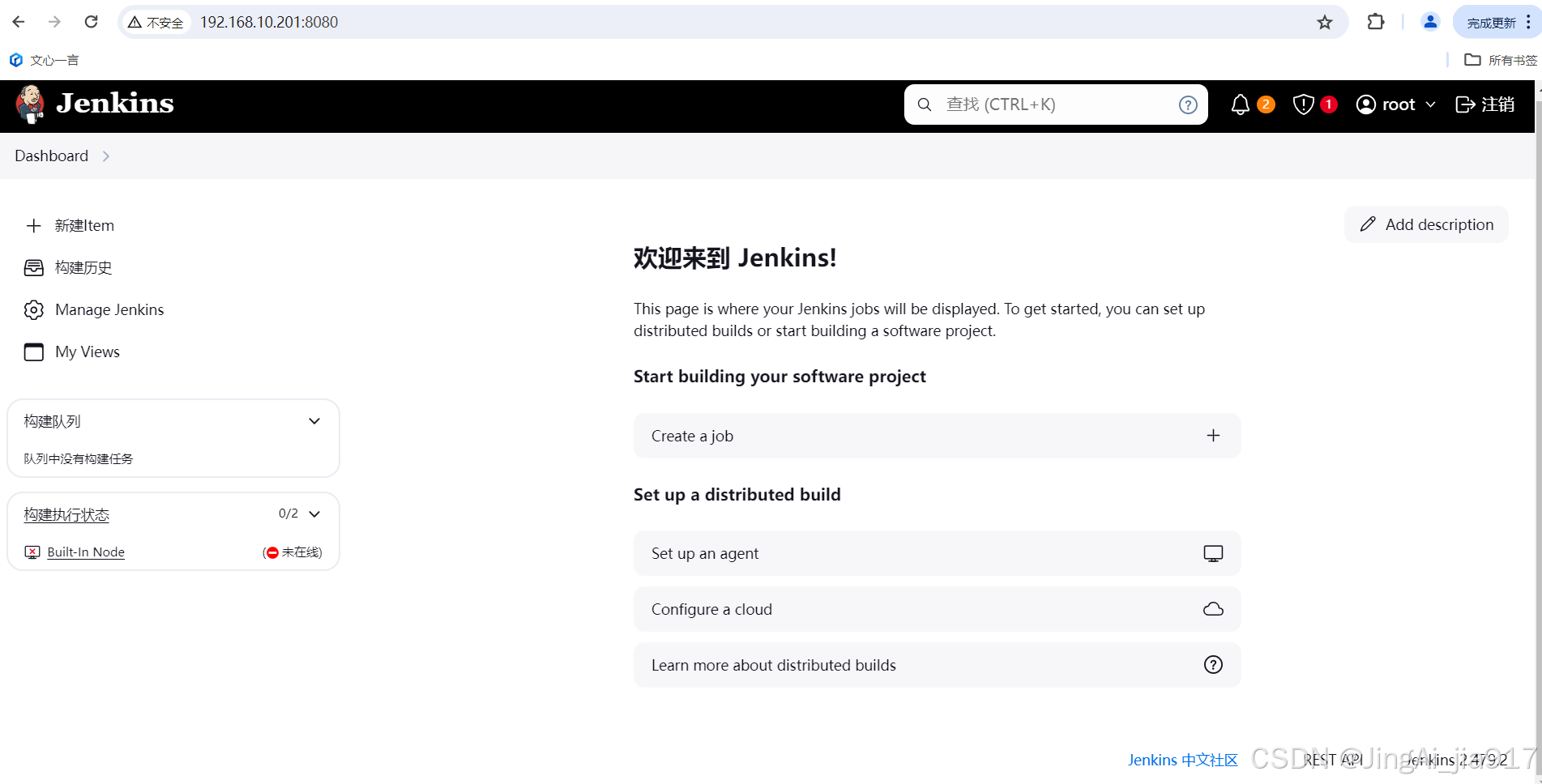Open search help question mark icon
Screen dimensions: 1542x784
[1188, 104]
